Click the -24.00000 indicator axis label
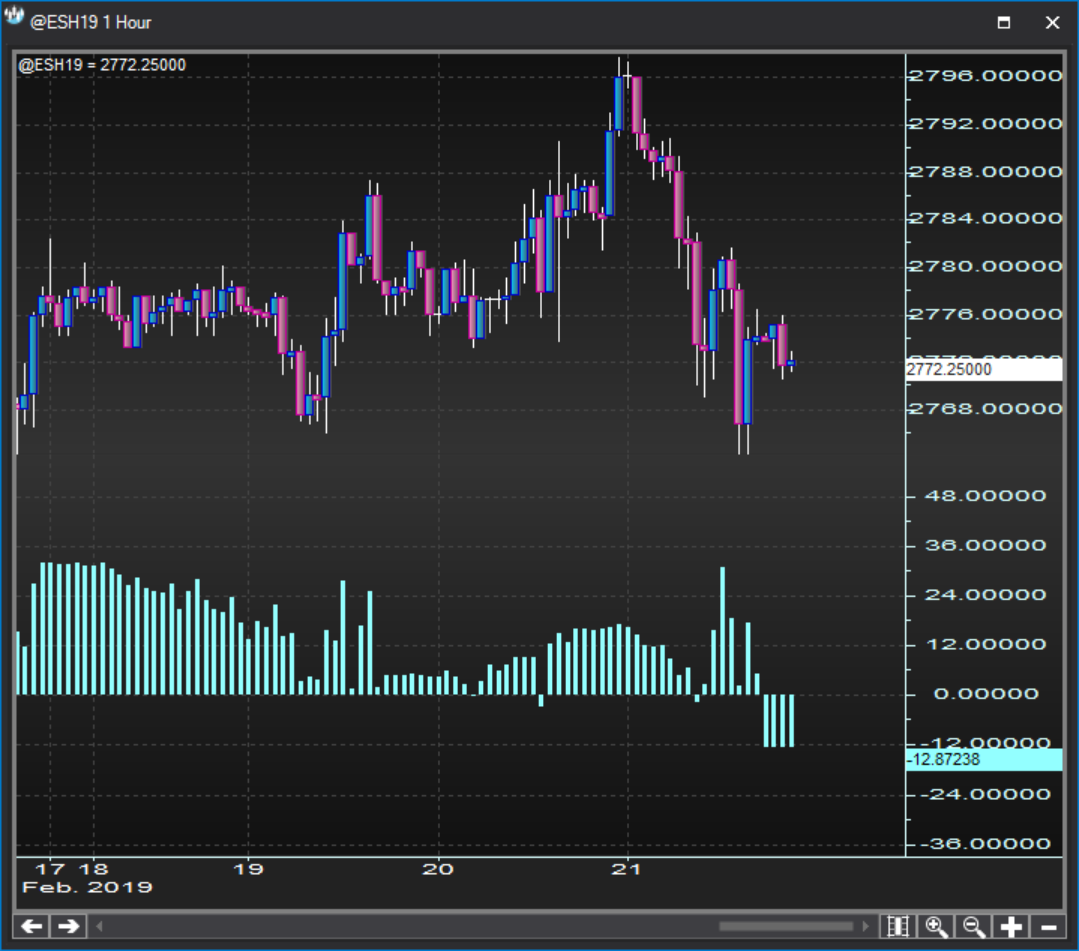 pyautogui.click(x=985, y=794)
